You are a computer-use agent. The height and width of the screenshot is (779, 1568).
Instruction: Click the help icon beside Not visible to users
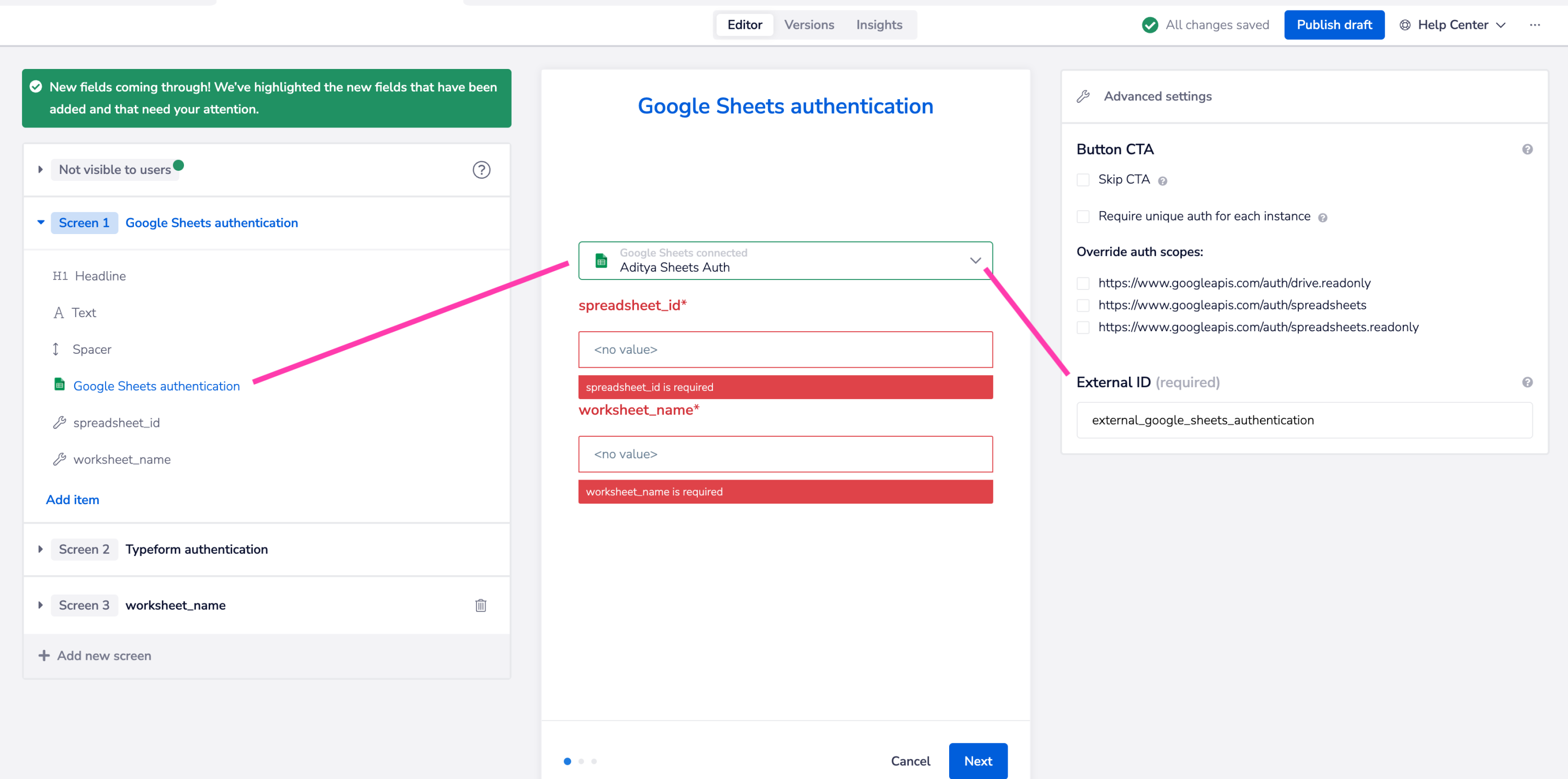pyautogui.click(x=481, y=170)
